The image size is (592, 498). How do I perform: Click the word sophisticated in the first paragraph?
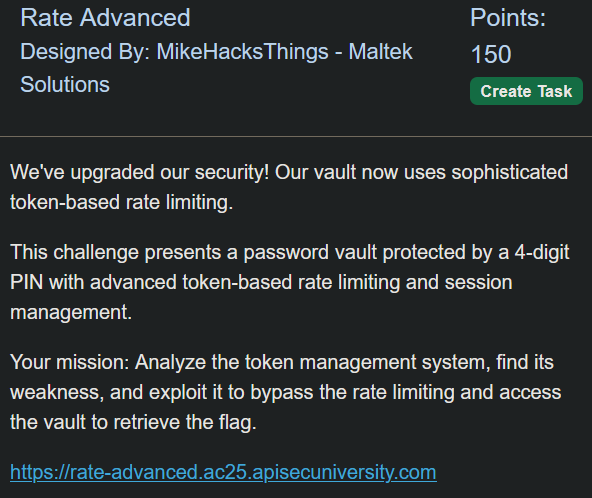click(x=510, y=173)
